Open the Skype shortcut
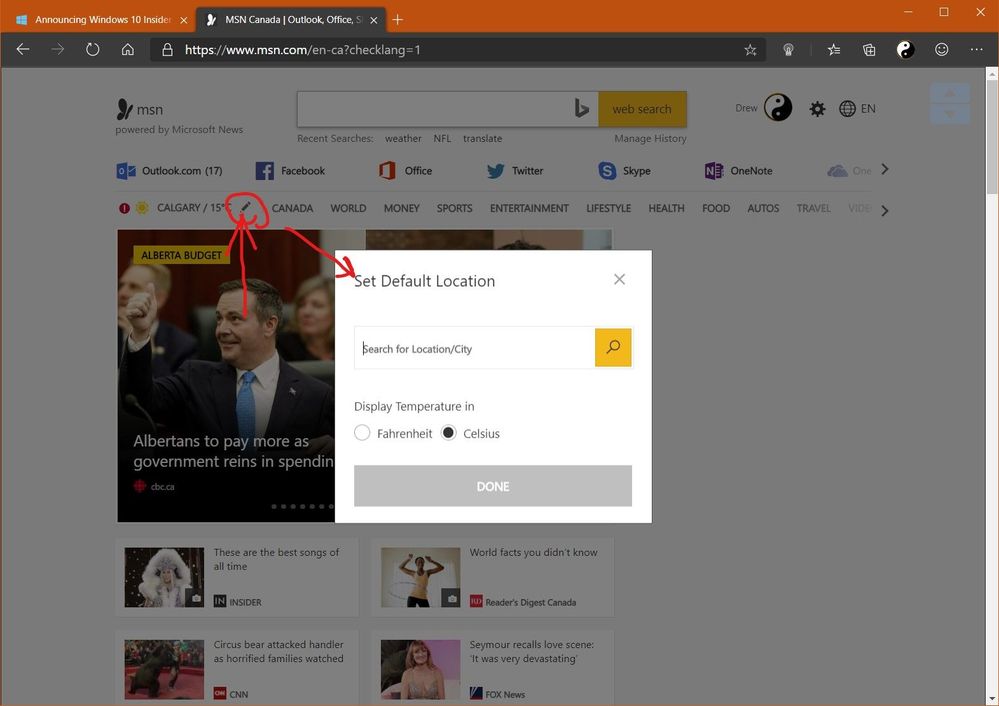The height and width of the screenshot is (706, 999). 624,171
